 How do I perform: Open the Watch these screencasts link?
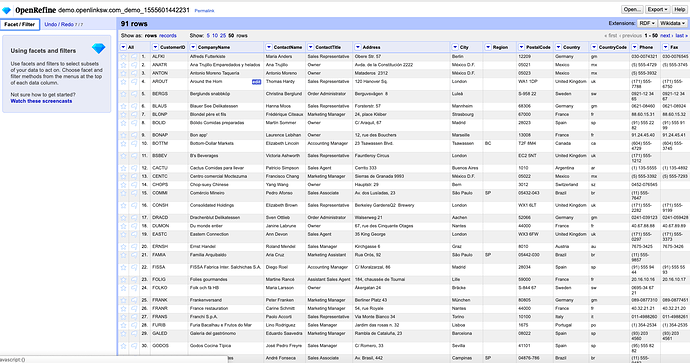[41, 101]
